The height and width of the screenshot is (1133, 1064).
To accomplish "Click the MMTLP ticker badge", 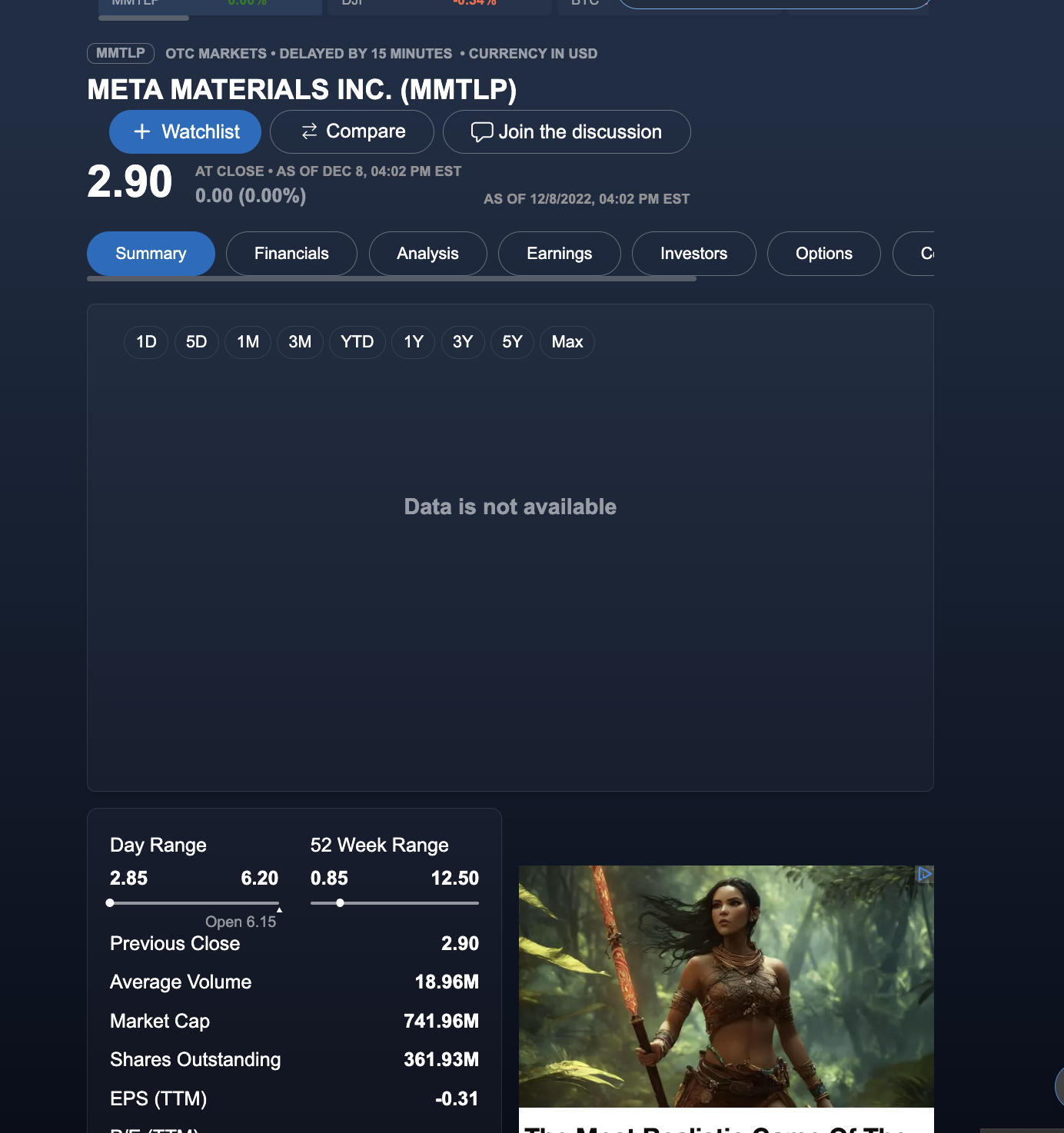I will (x=121, y=53).
